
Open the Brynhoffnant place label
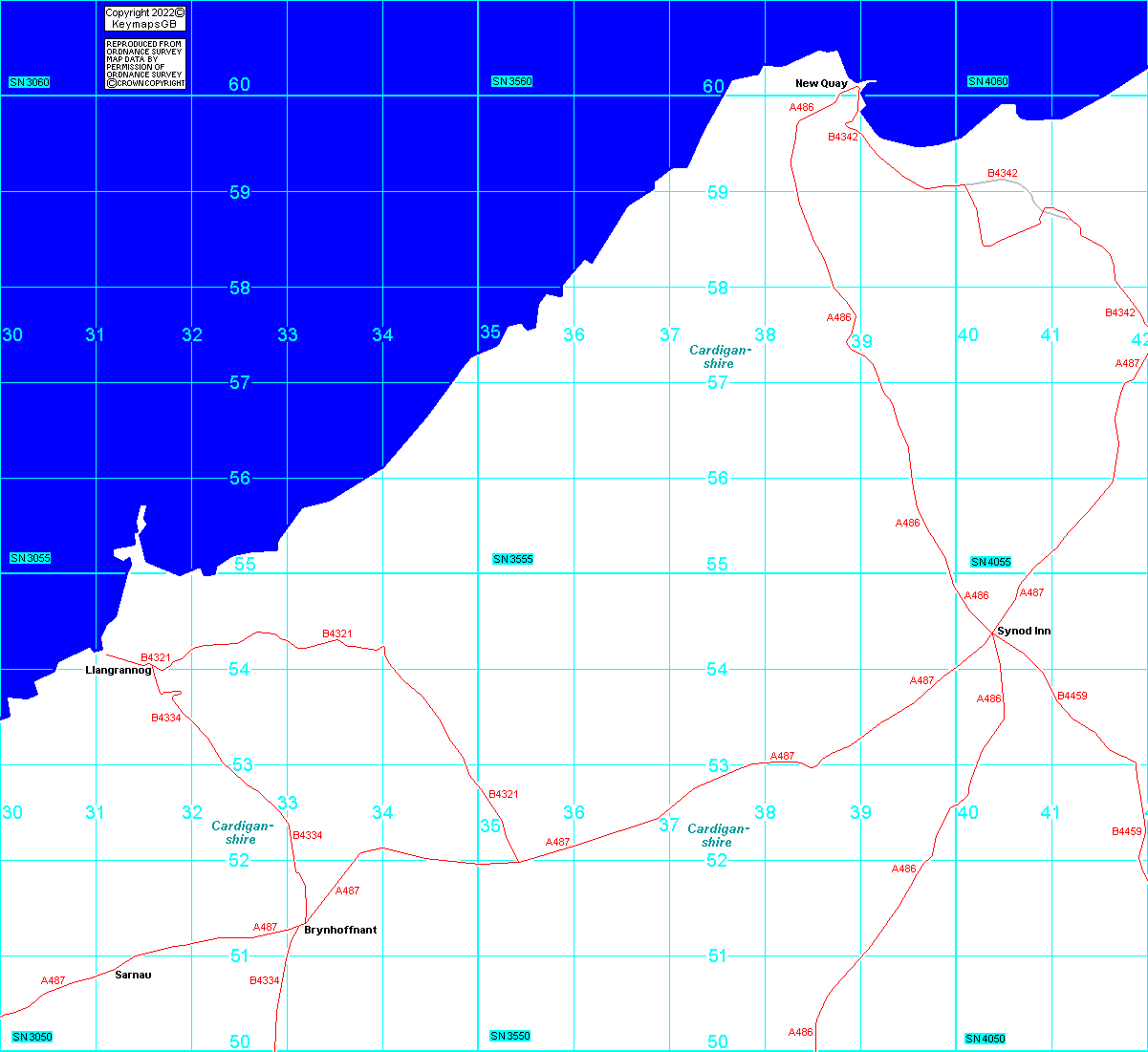(x=340, y=930)
